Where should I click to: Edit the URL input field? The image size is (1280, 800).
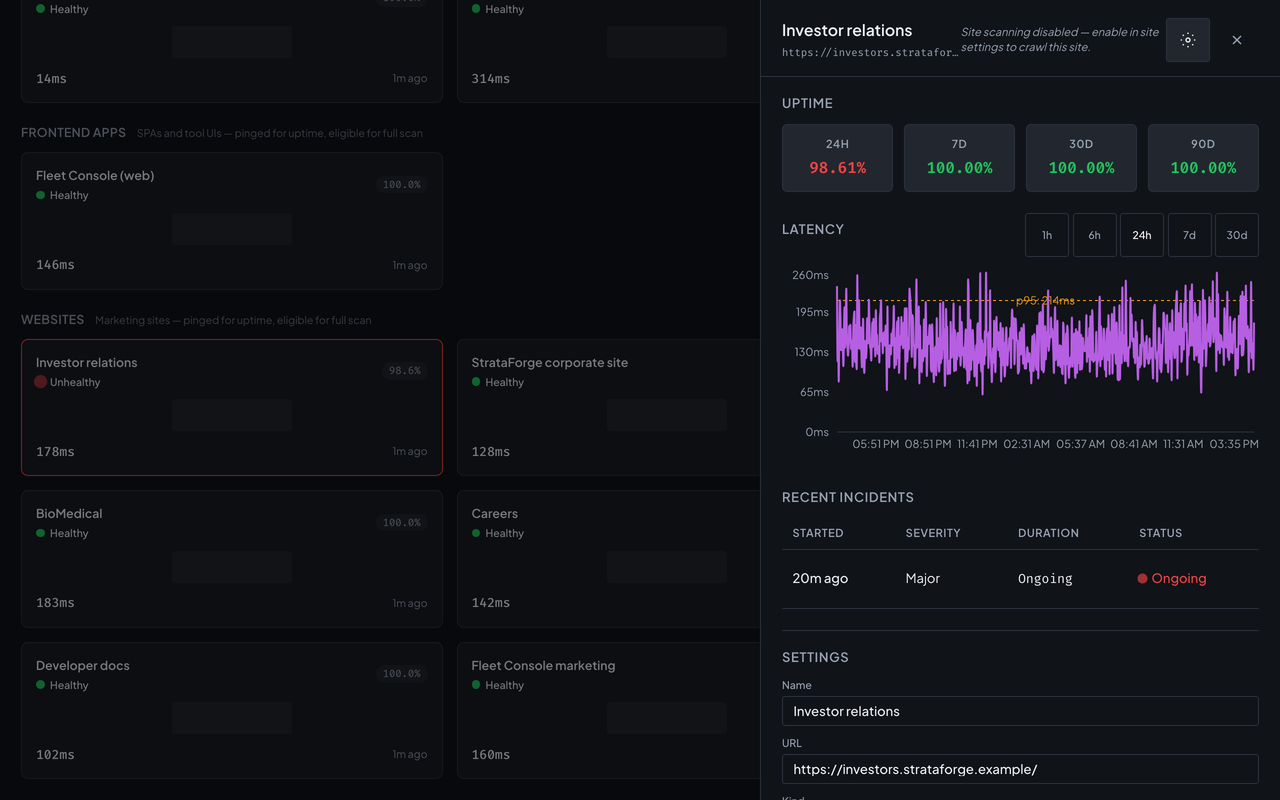coord(1020,769)
